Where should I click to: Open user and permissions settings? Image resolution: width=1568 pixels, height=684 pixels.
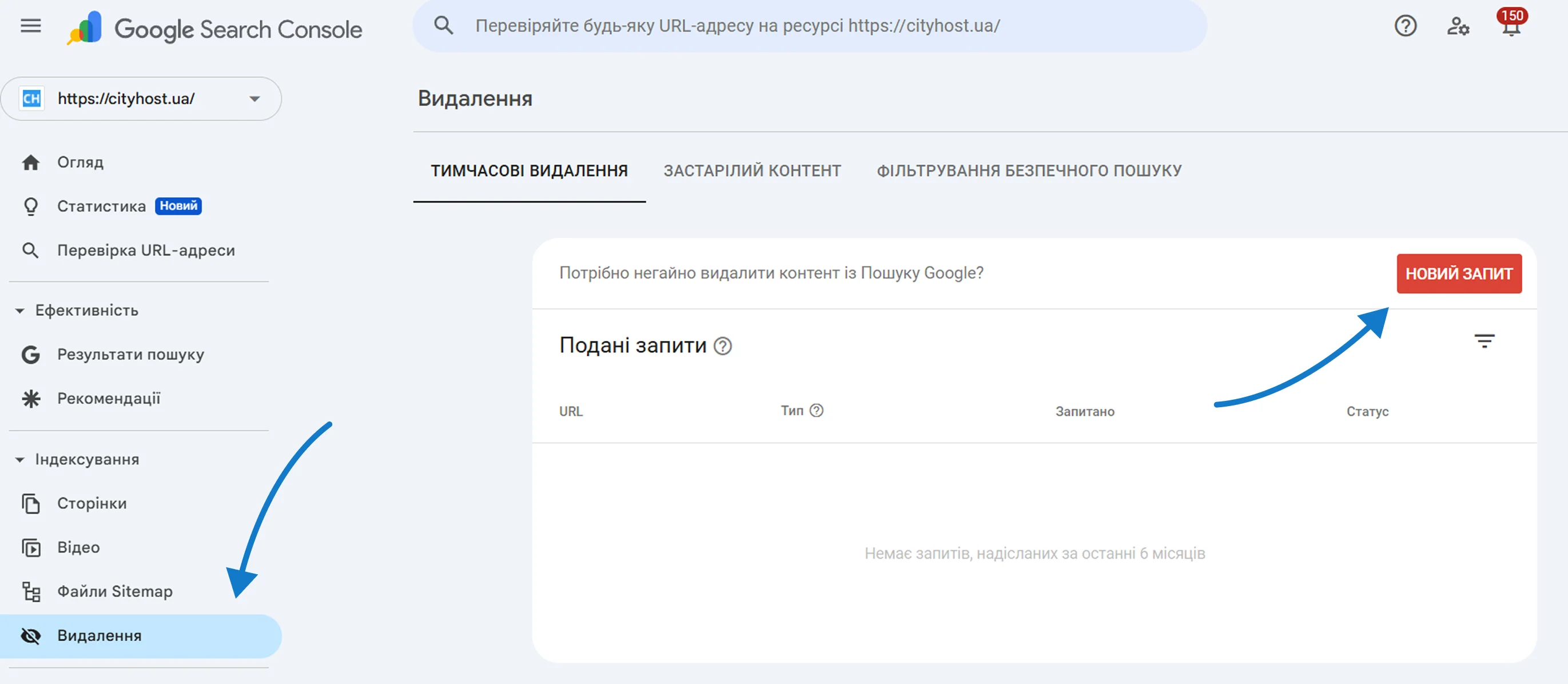tap(1458, 26)
